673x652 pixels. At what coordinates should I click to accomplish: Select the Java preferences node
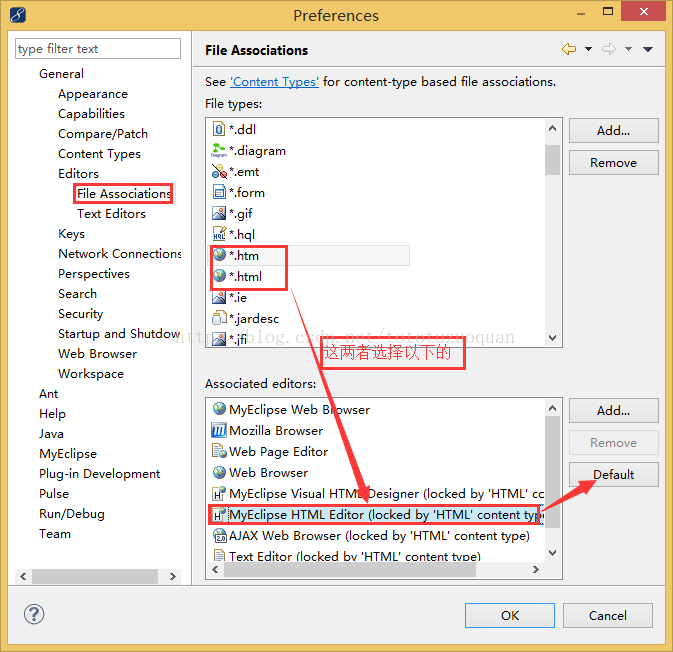click(x=51, y=434)
